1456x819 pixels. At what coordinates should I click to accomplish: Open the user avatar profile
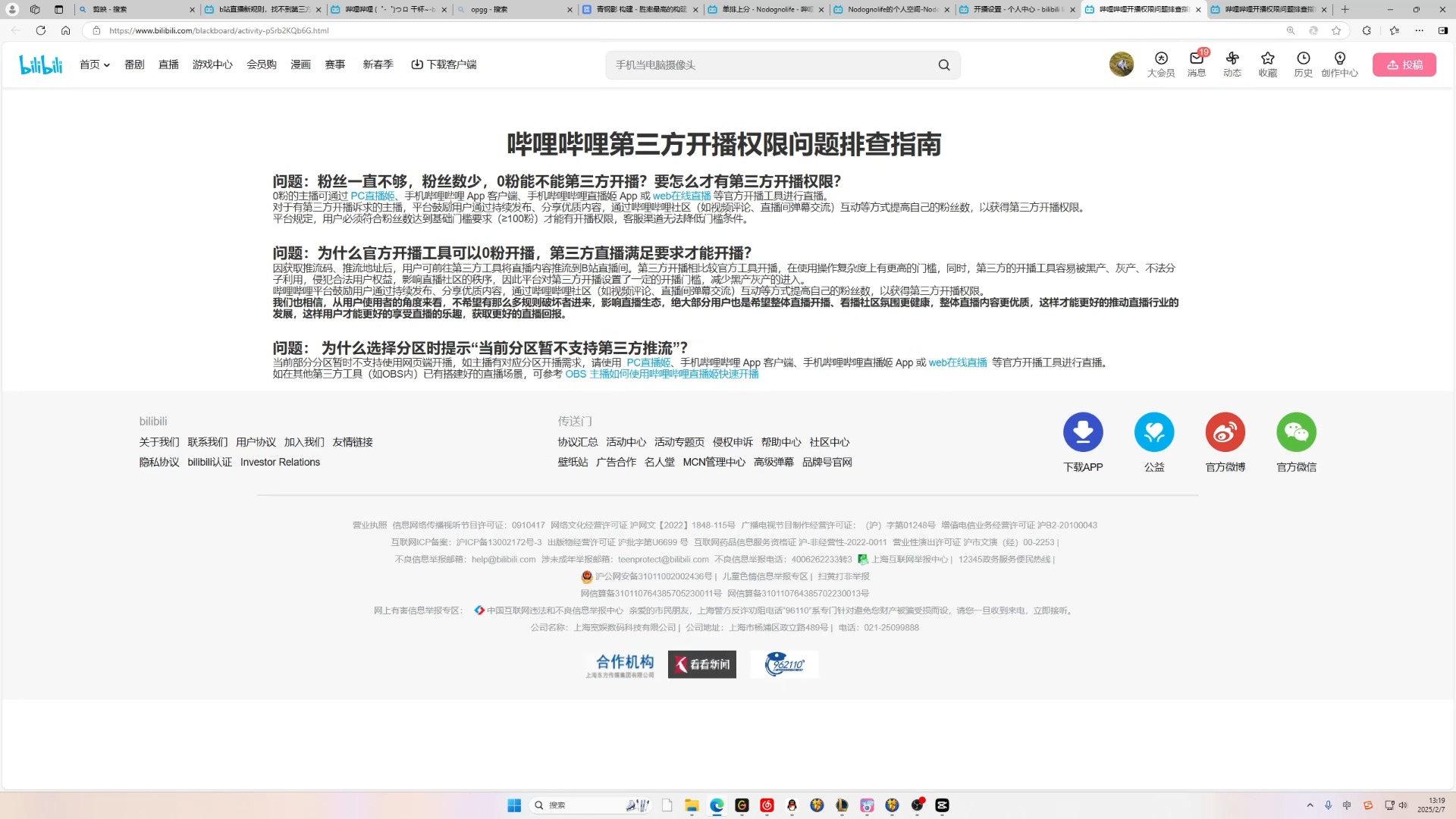tap(1122, 64)
